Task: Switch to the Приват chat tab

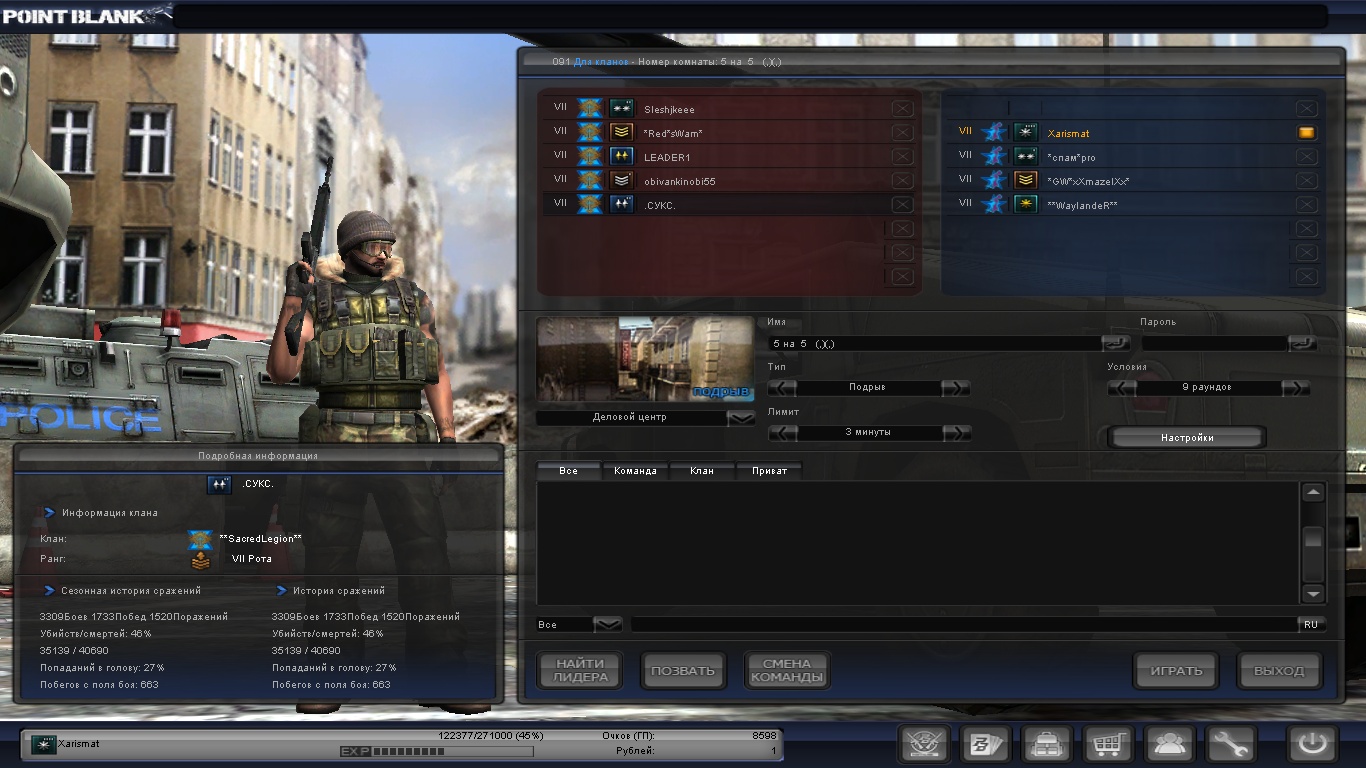Action: (x=769, y=471)
